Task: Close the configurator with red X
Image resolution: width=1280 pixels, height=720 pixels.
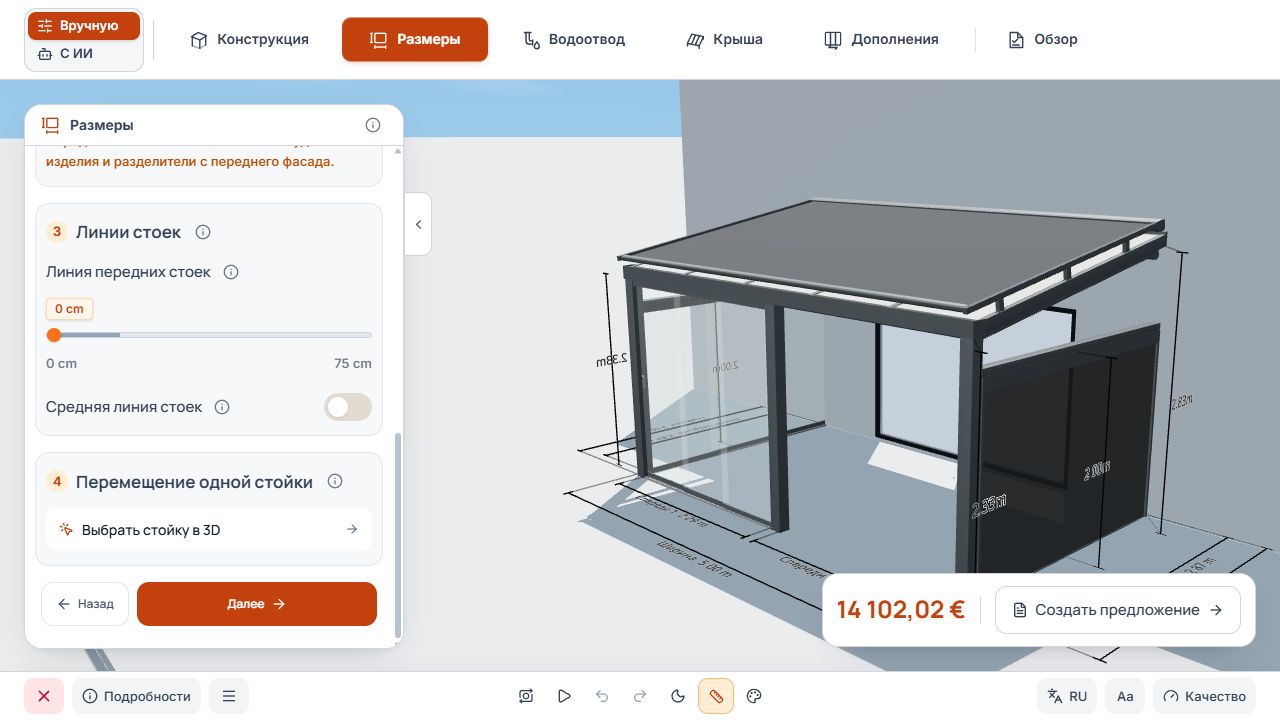Action: coord(44,696)
